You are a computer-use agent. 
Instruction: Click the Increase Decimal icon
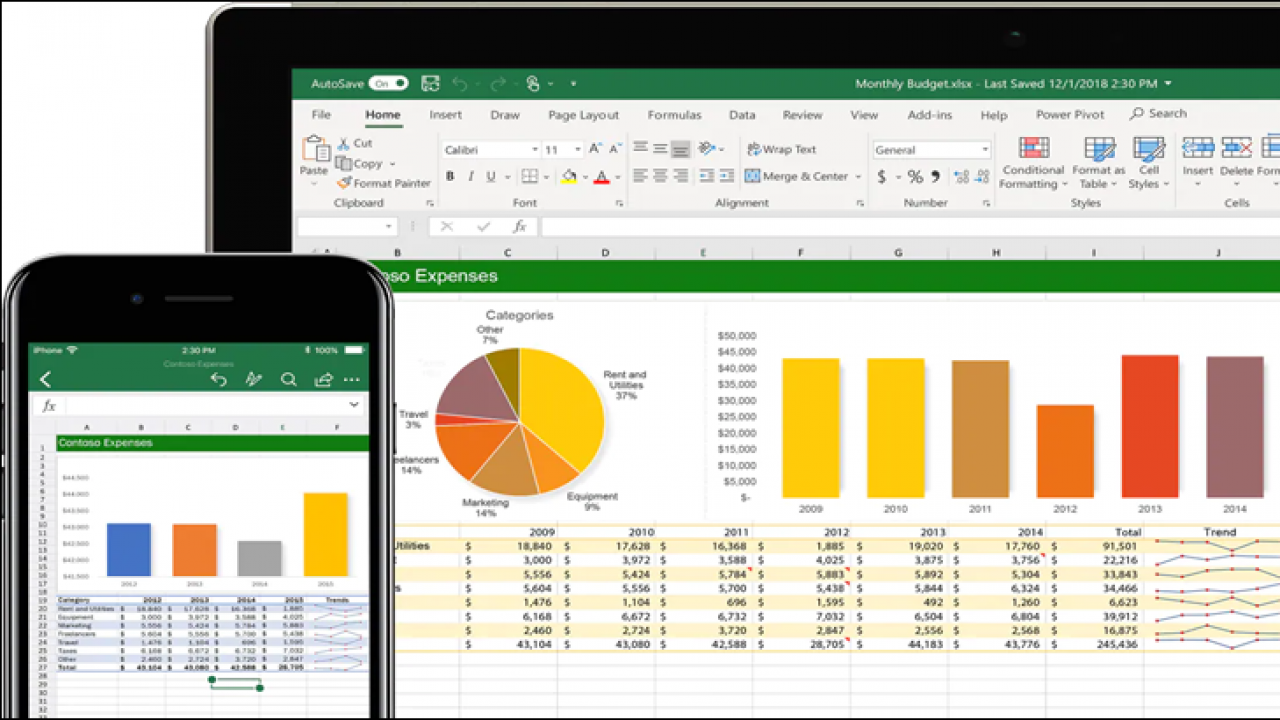961,176
